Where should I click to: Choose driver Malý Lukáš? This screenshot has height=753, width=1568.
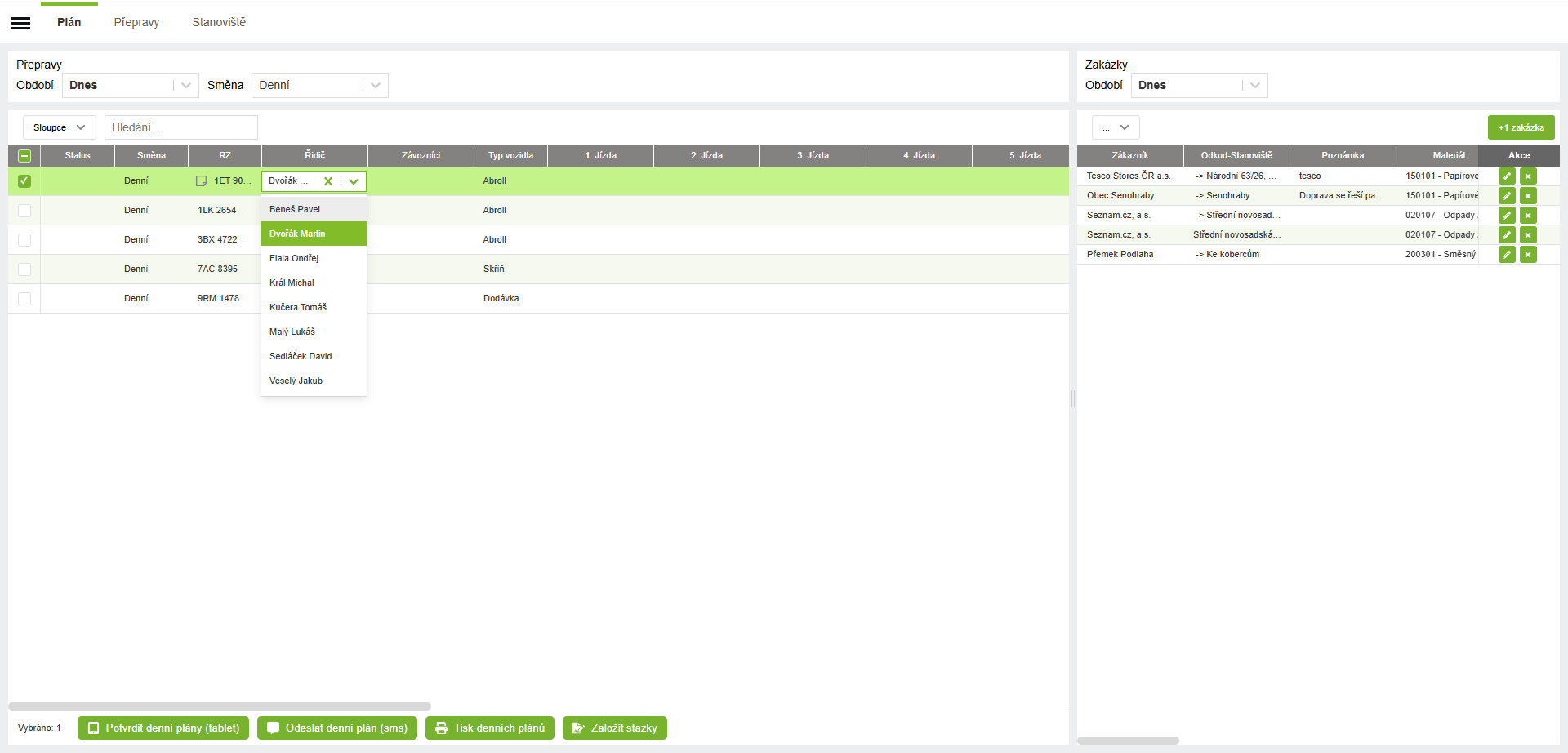click(x=314, y=332)
